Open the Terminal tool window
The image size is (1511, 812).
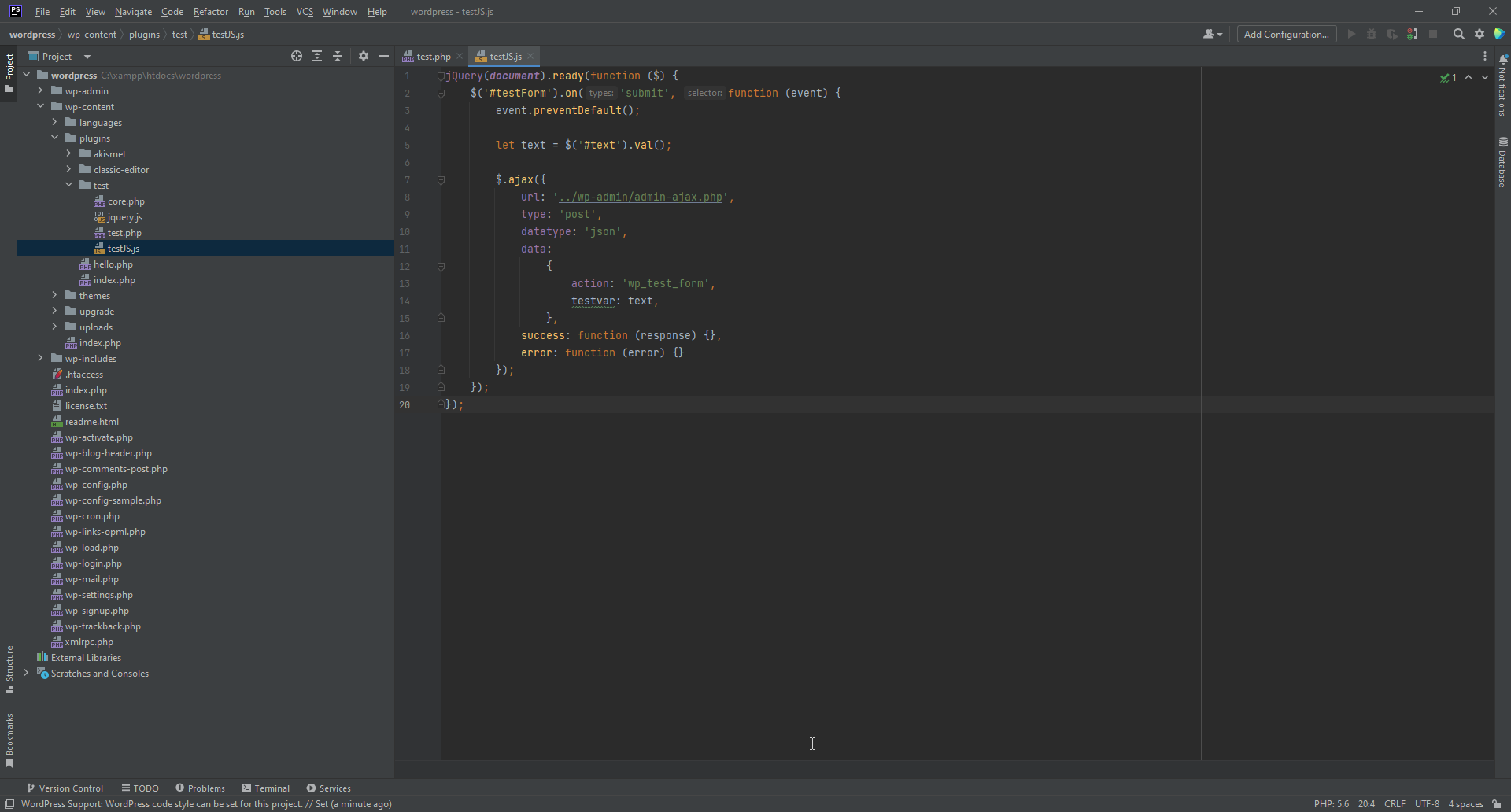266,788
